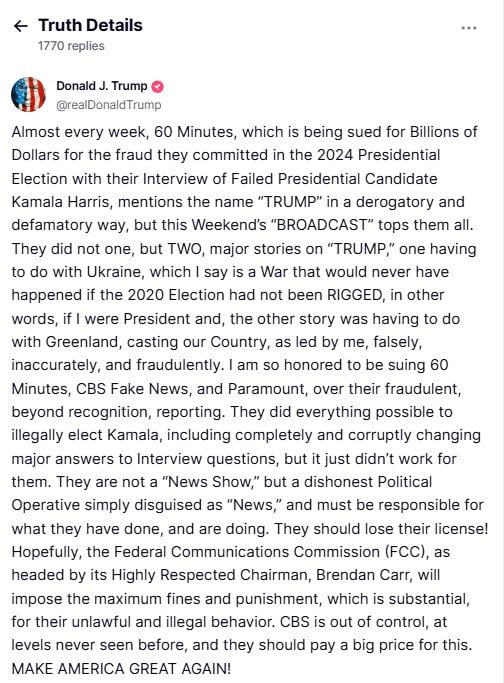504x683 pixels.
Task: Click the MAKE AMERICA GREAT AGAIN! line
Action: pos(121,668)
